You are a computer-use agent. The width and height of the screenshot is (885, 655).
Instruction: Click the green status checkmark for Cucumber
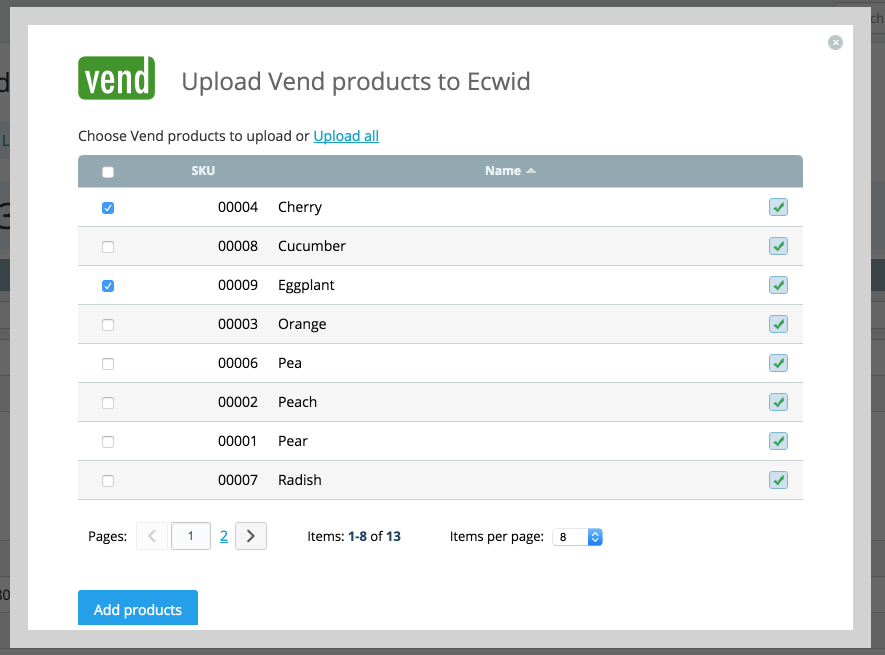[778, 246]
